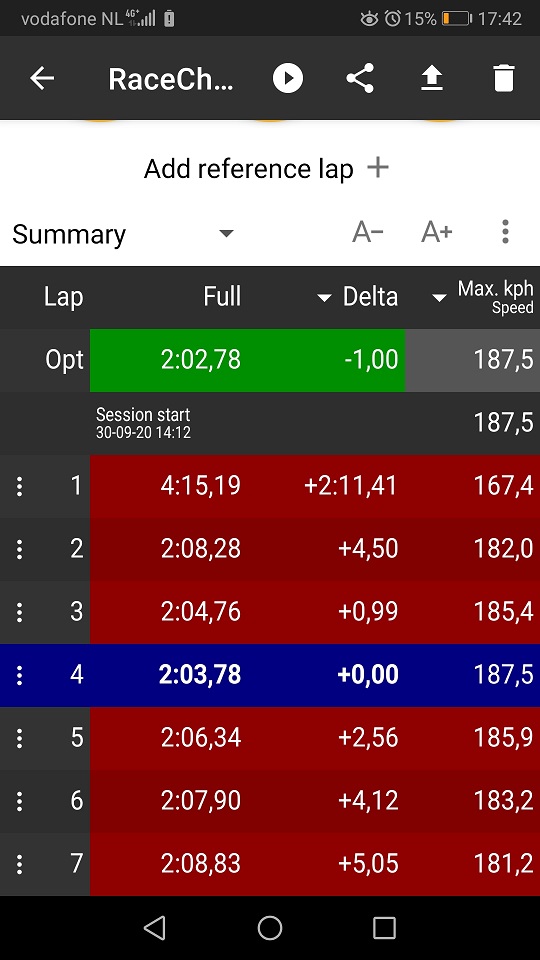Screen dimensions: 540x960
Task: Expand the Max. kph Speed column dropdown
Action: click(438, 298)
